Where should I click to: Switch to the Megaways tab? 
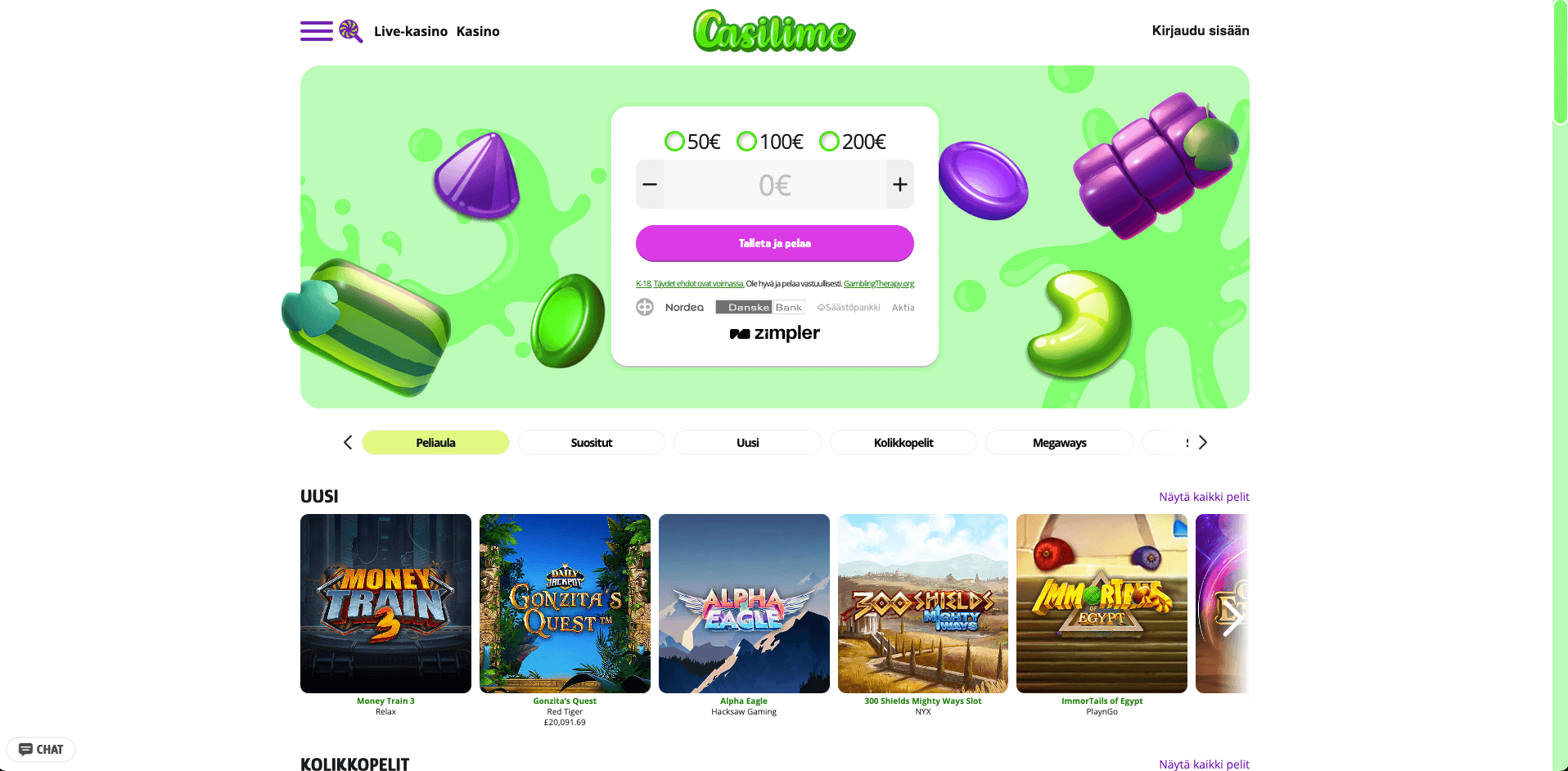(x=1060, y=443)
